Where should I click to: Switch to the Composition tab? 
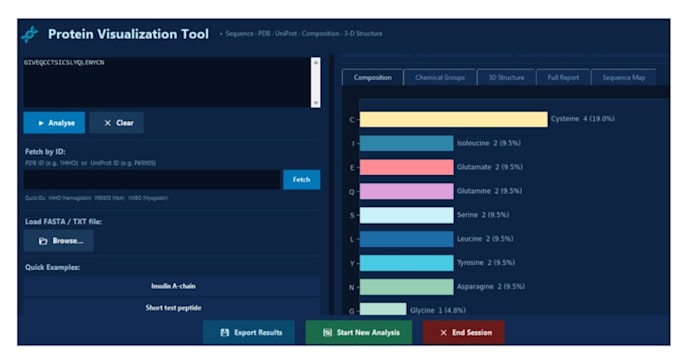[373, 78]
